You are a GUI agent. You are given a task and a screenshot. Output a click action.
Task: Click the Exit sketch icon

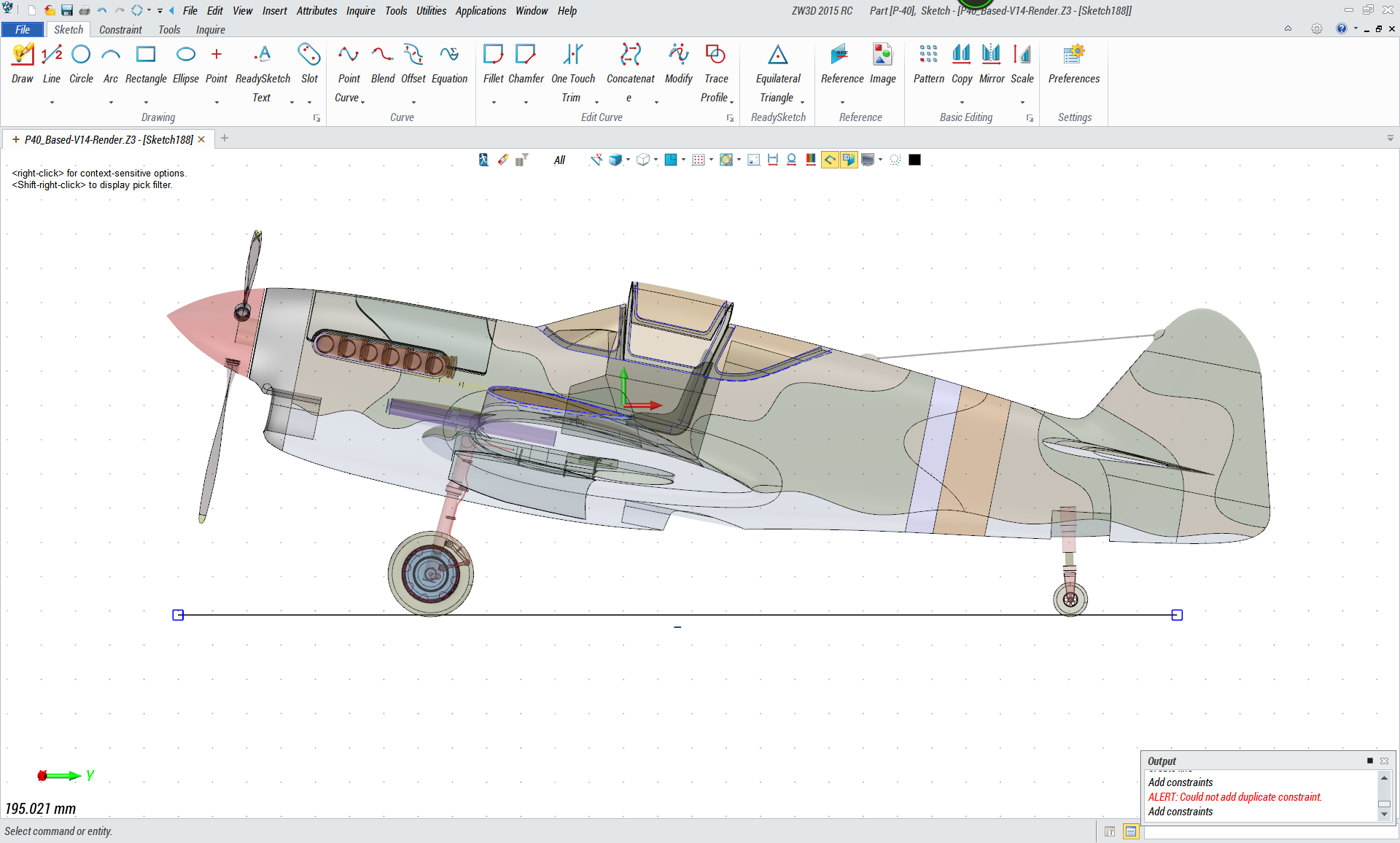coord(483,160)
